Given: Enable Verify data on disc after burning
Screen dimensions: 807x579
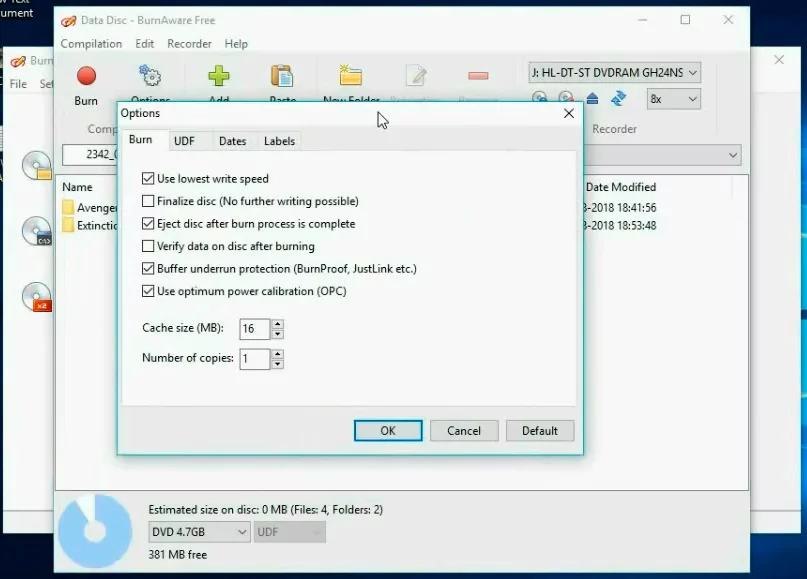Looking at the screenshot, I should tap(148, 246).
